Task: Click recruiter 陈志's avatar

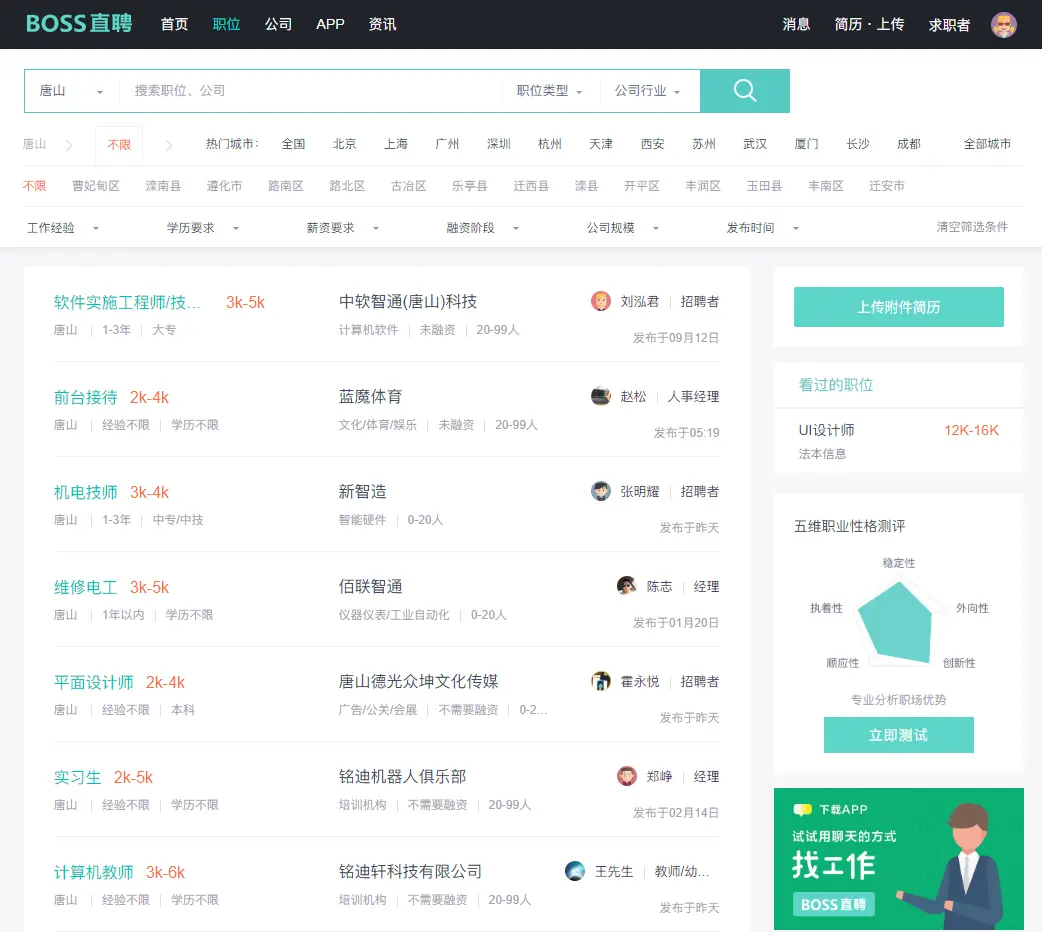Action: point(627,586)
